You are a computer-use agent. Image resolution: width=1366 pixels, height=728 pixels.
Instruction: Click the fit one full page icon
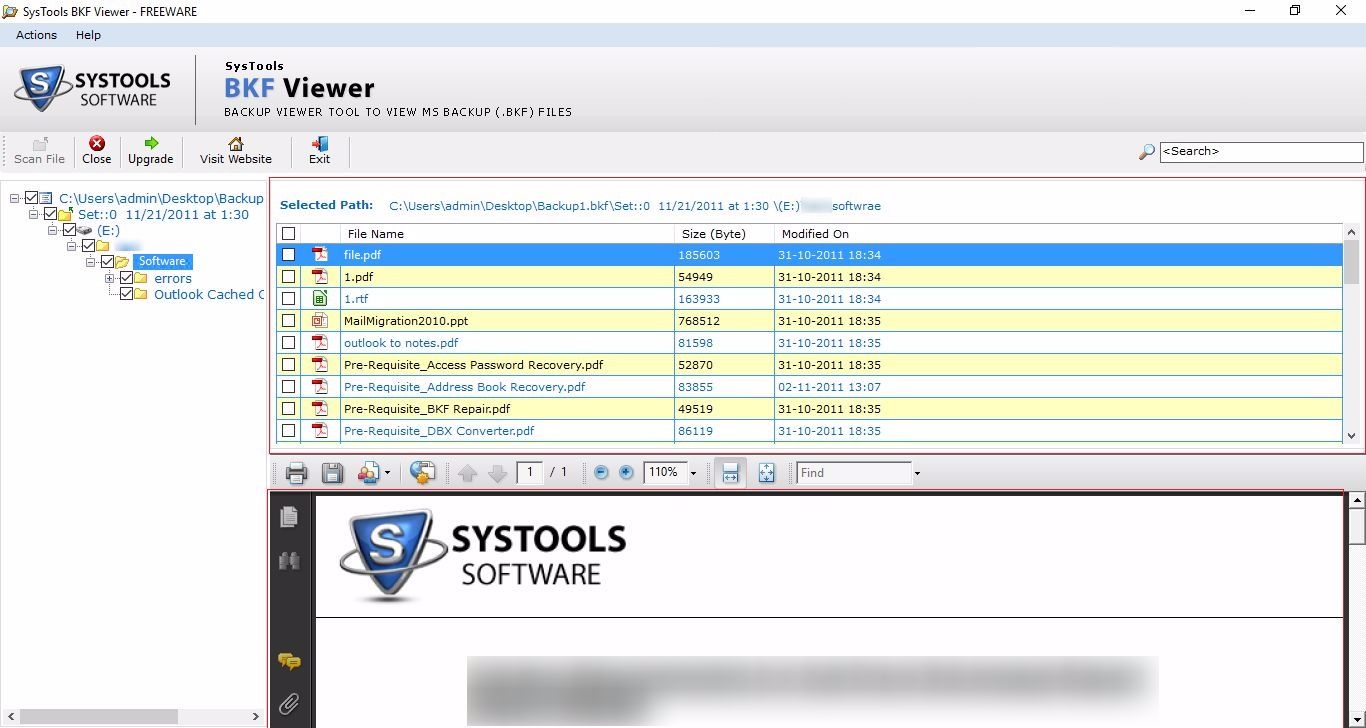[x=766, y=473]
